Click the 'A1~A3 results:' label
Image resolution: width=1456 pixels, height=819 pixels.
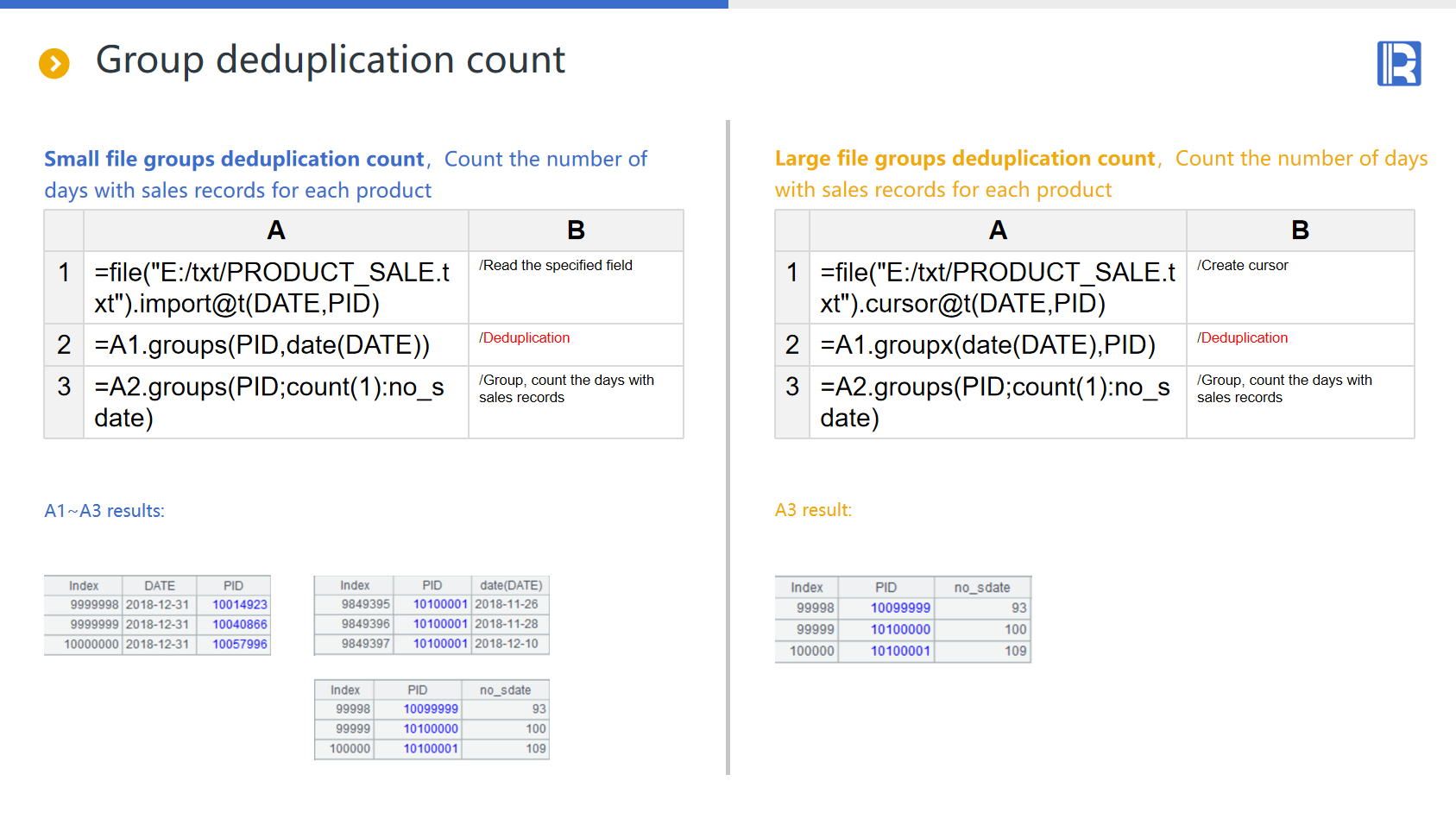(104, 511)
